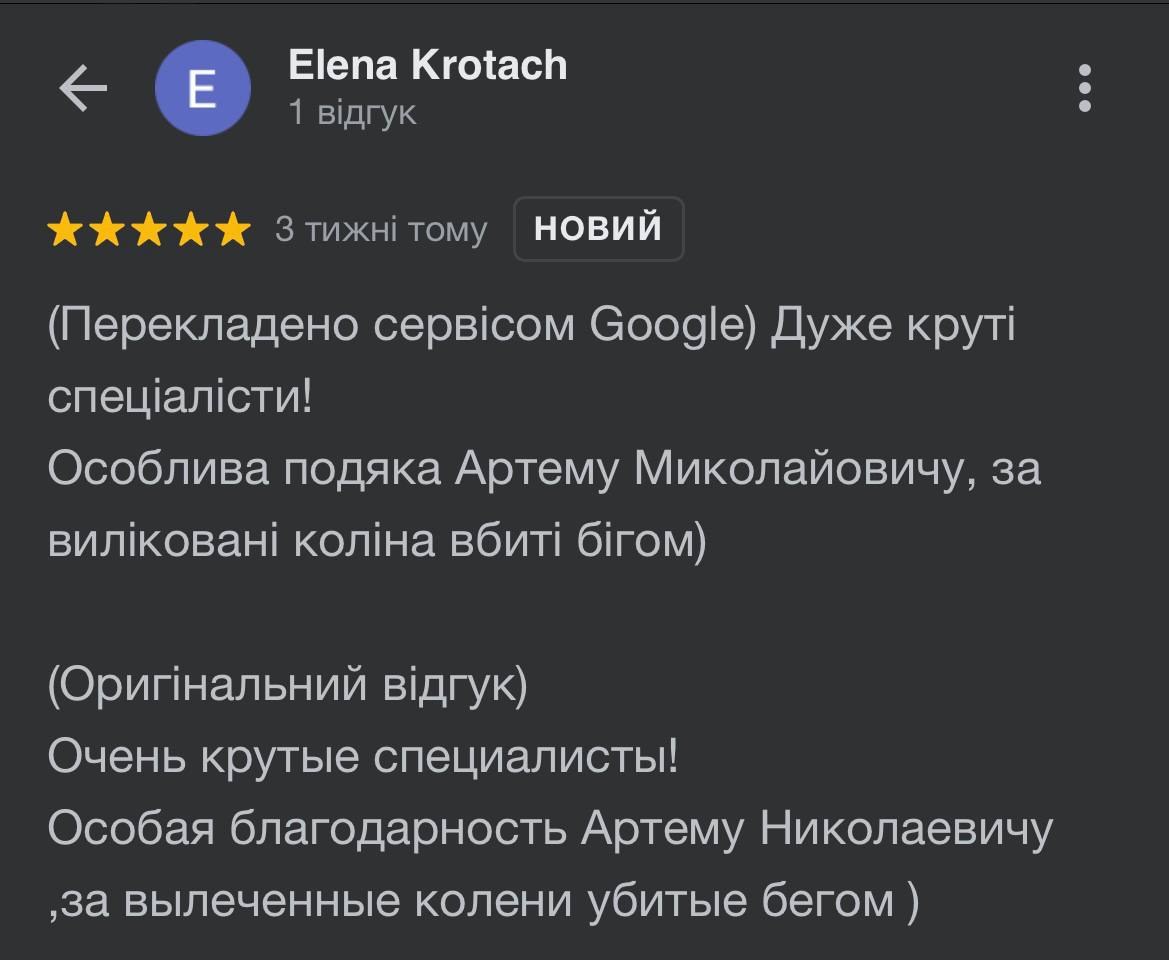Click the "Очень крутые специалисты!" line
Screen dimensions: 1169x960
(x=363, y=757)
